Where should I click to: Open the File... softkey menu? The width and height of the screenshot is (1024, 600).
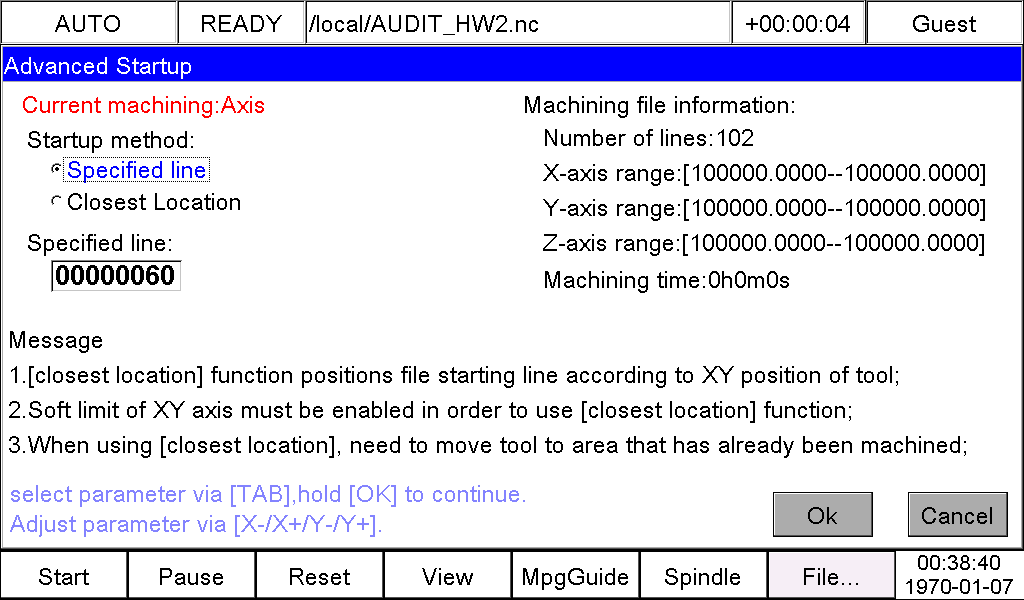(831, 576)
